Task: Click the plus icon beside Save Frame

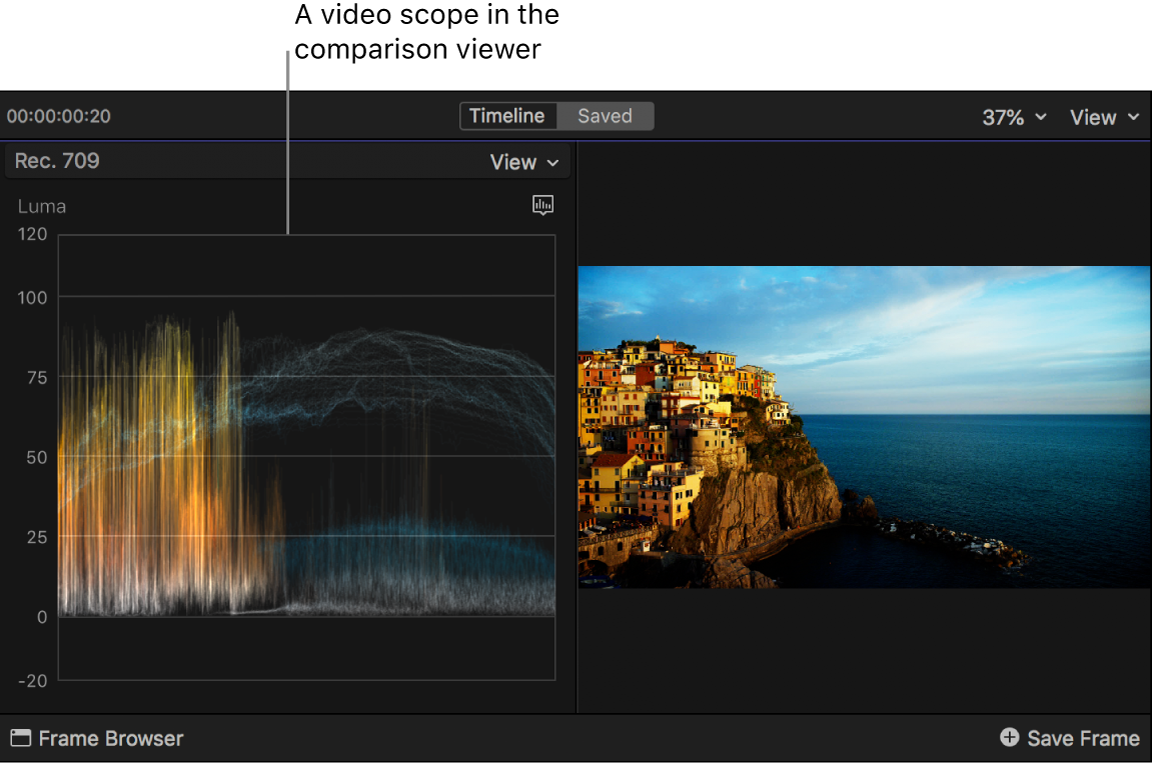Action: point(1009,738)
